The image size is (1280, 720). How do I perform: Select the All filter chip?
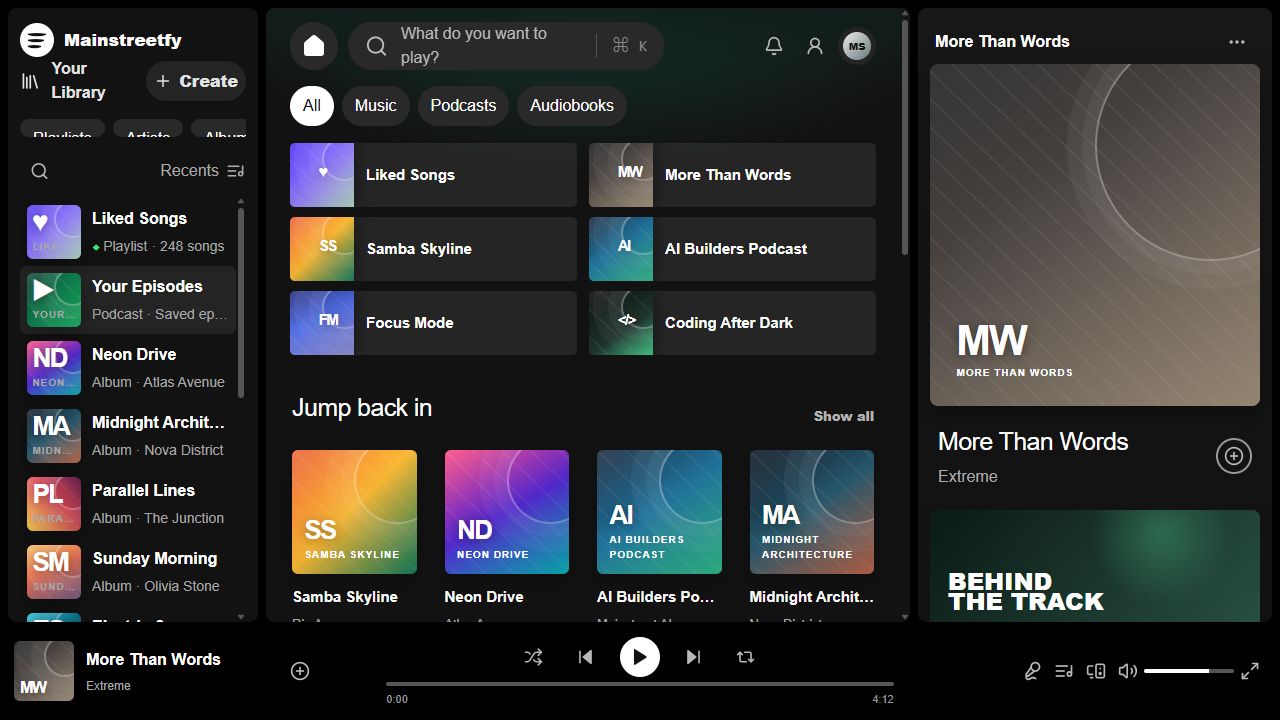point(312,105)
